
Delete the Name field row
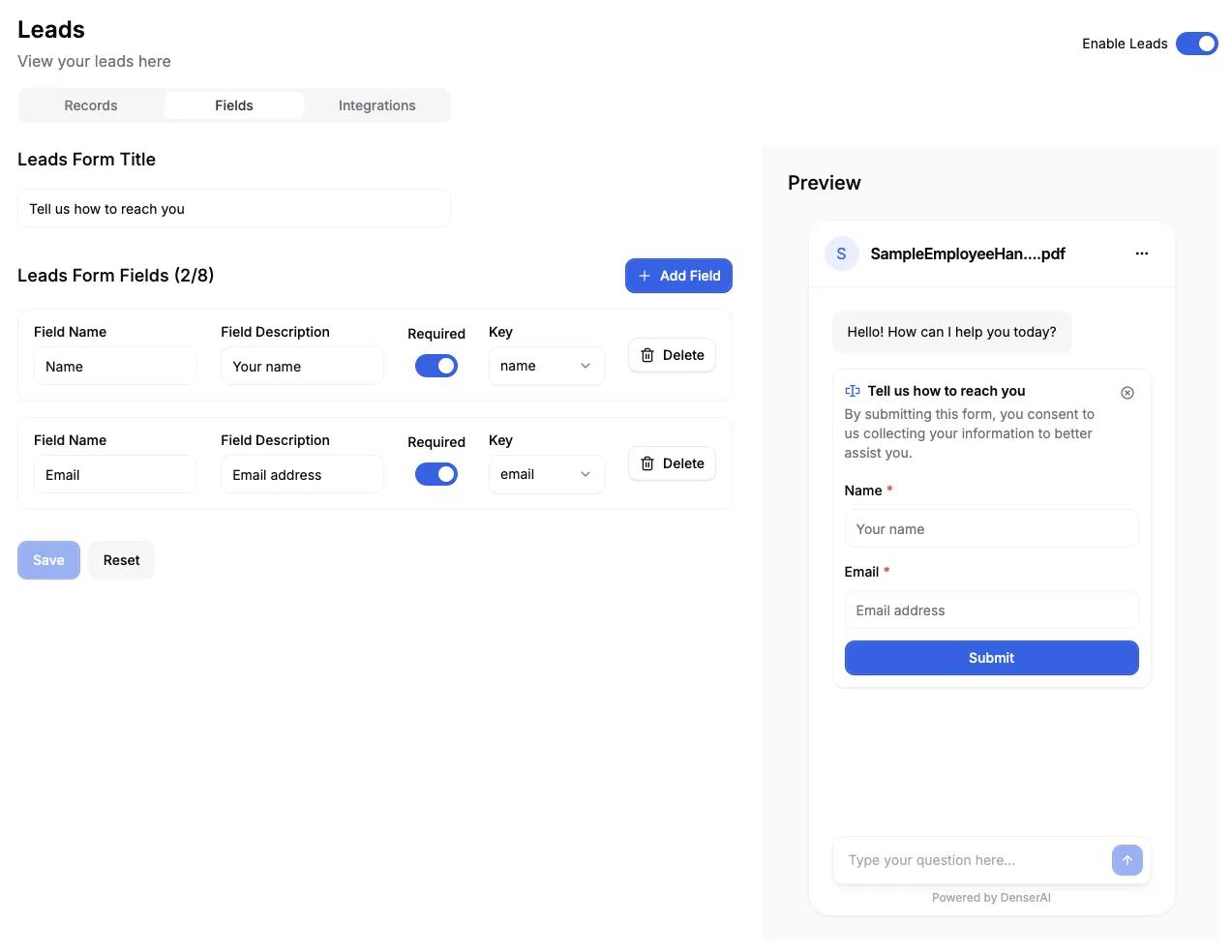(672, 355)
